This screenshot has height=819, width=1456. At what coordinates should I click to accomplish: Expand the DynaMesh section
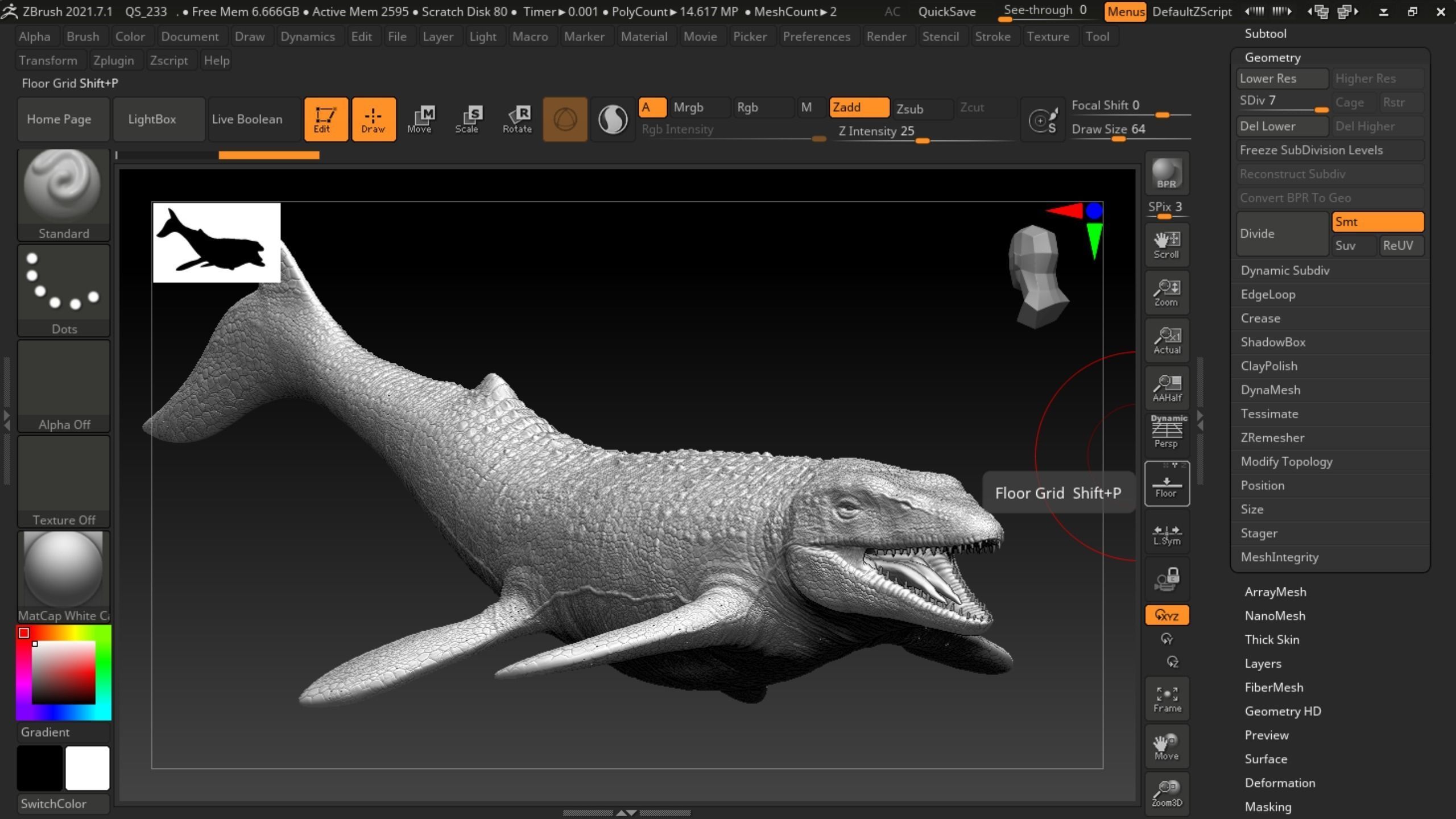coord(1270,390)
